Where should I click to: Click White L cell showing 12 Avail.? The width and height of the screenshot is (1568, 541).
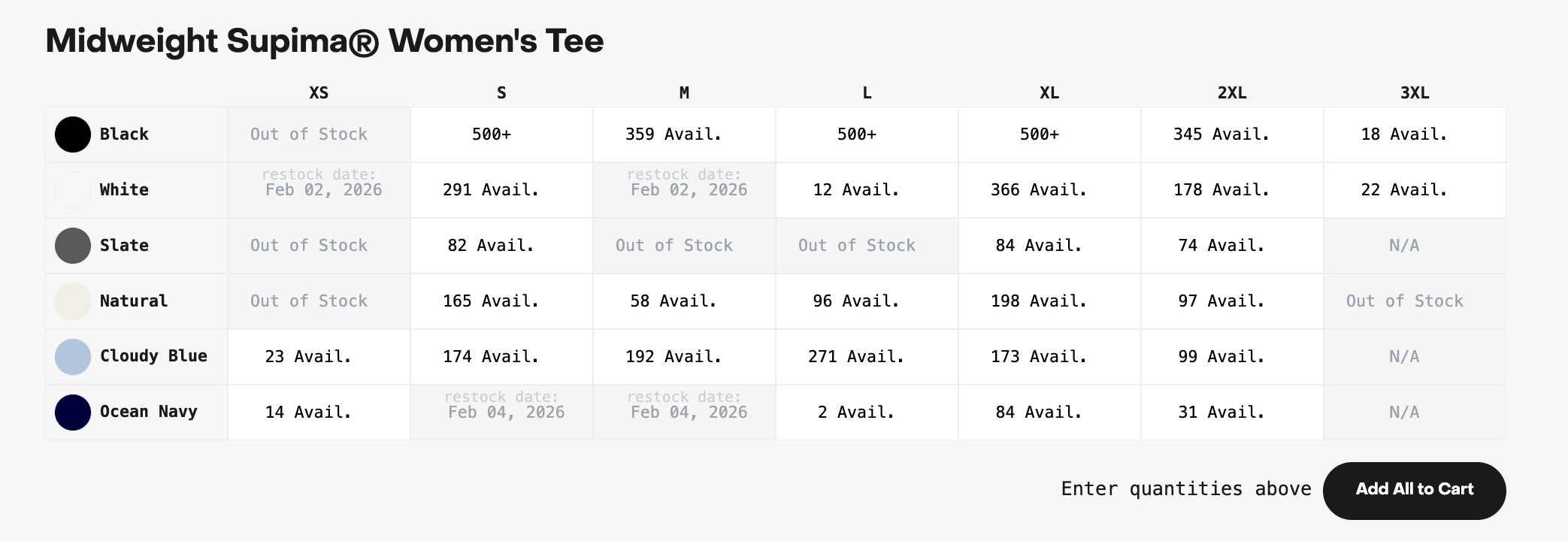867,190
